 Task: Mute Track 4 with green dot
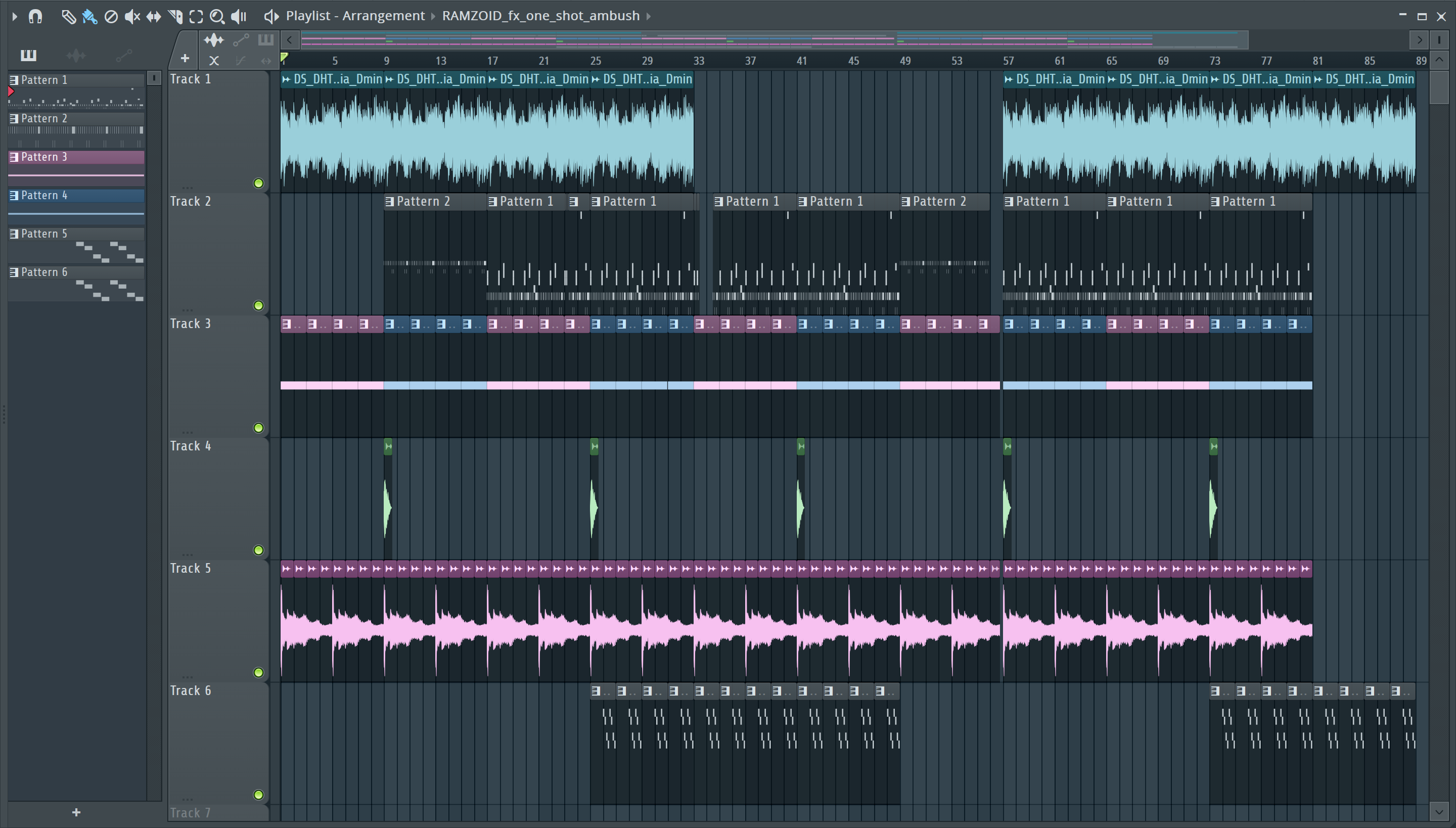point(258,550)
